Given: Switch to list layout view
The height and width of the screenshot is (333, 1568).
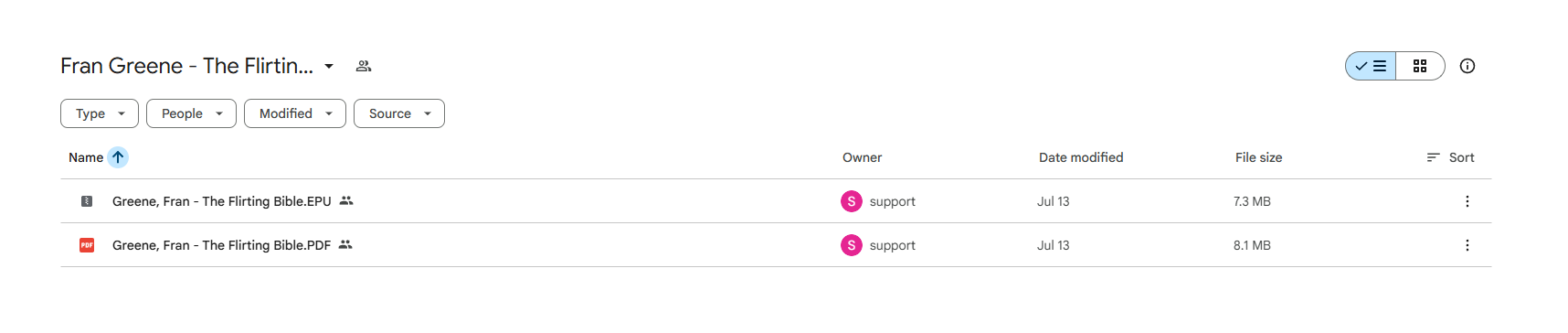Looking at the screenshot, I should (1371, 66).
